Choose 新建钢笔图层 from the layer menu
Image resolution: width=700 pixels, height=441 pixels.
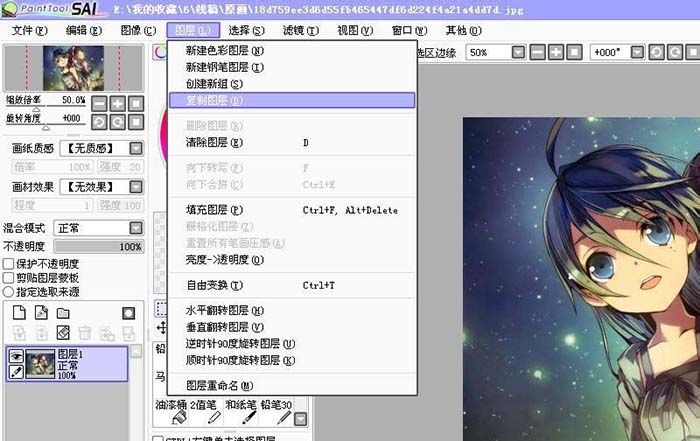pos(292,67)
